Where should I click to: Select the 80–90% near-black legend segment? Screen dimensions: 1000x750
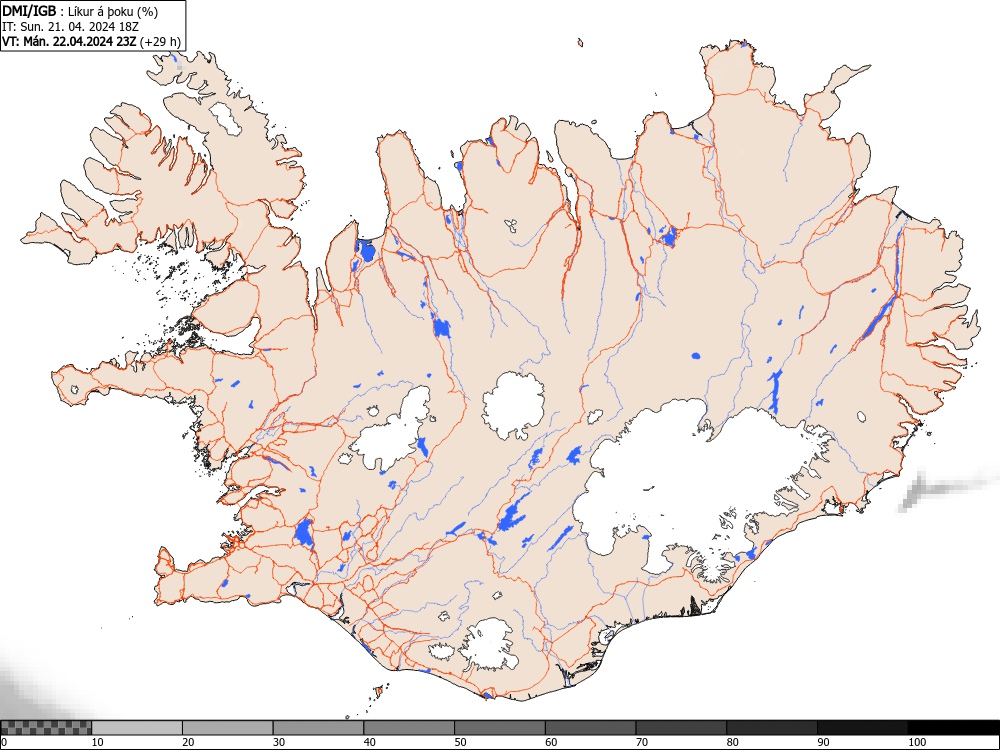pyautogui.click(x=772, y=728)
